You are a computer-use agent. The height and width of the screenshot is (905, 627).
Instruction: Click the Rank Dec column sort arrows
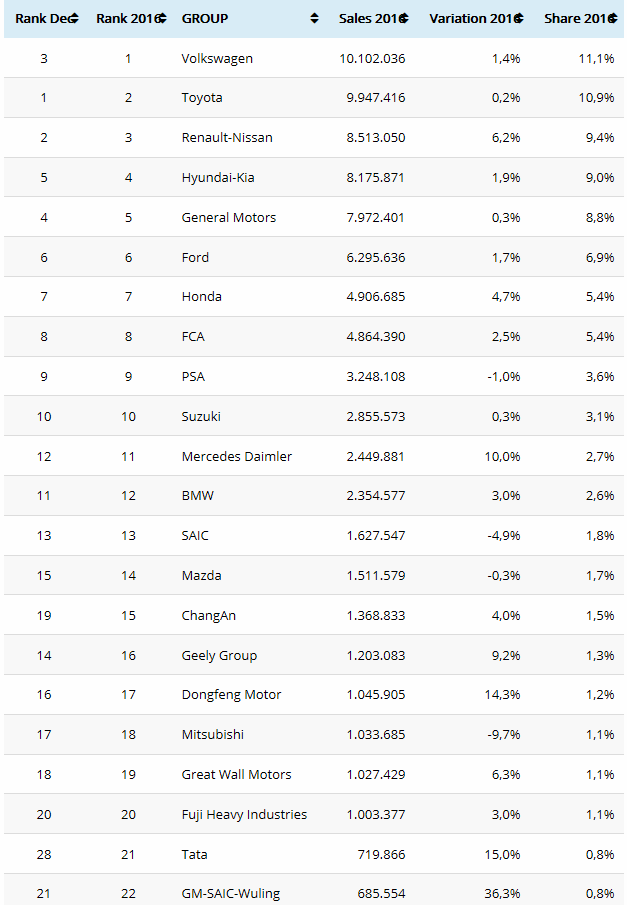coord(74,19)
